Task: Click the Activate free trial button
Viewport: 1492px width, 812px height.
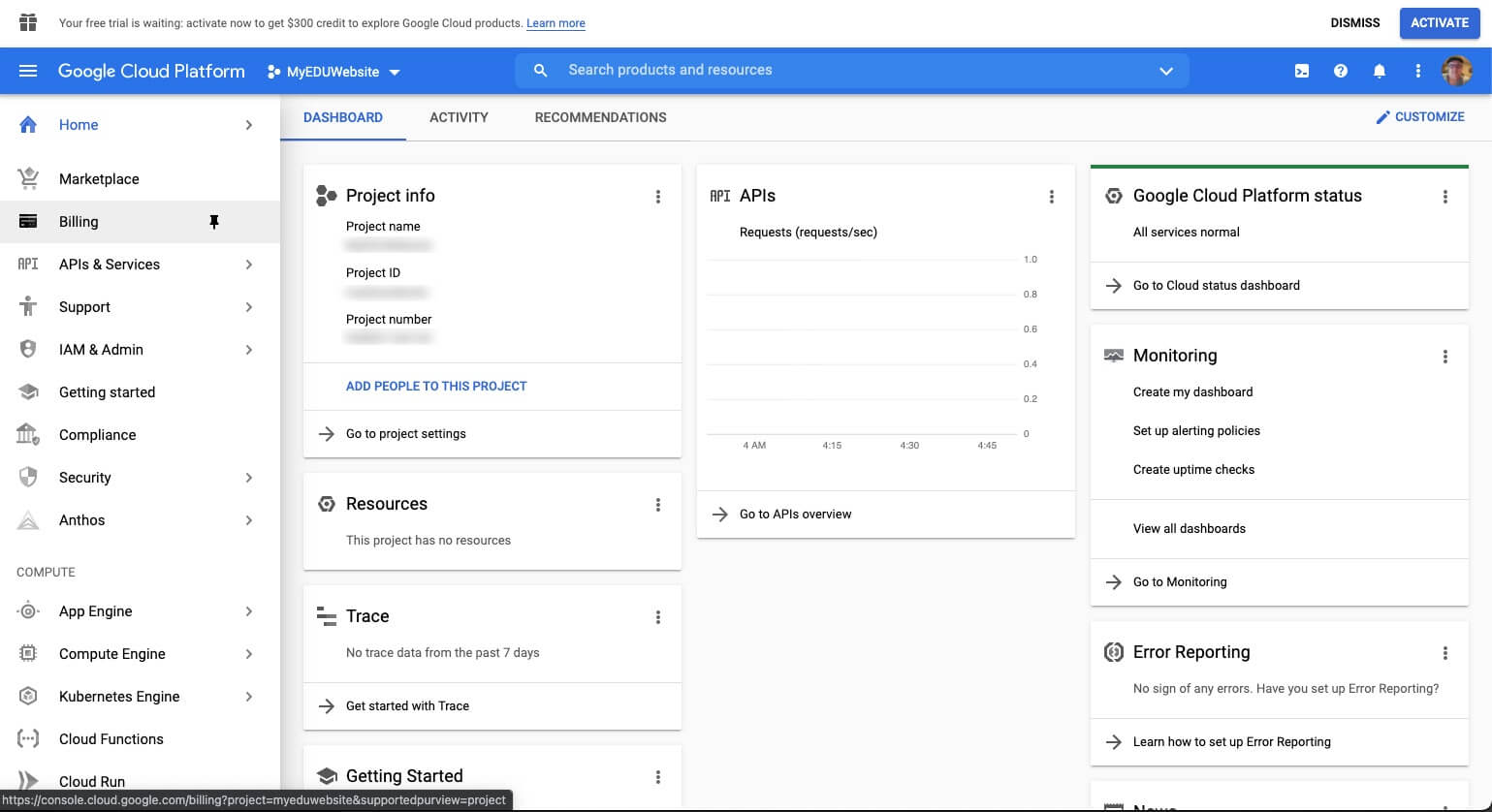Action: [1440, 23]
